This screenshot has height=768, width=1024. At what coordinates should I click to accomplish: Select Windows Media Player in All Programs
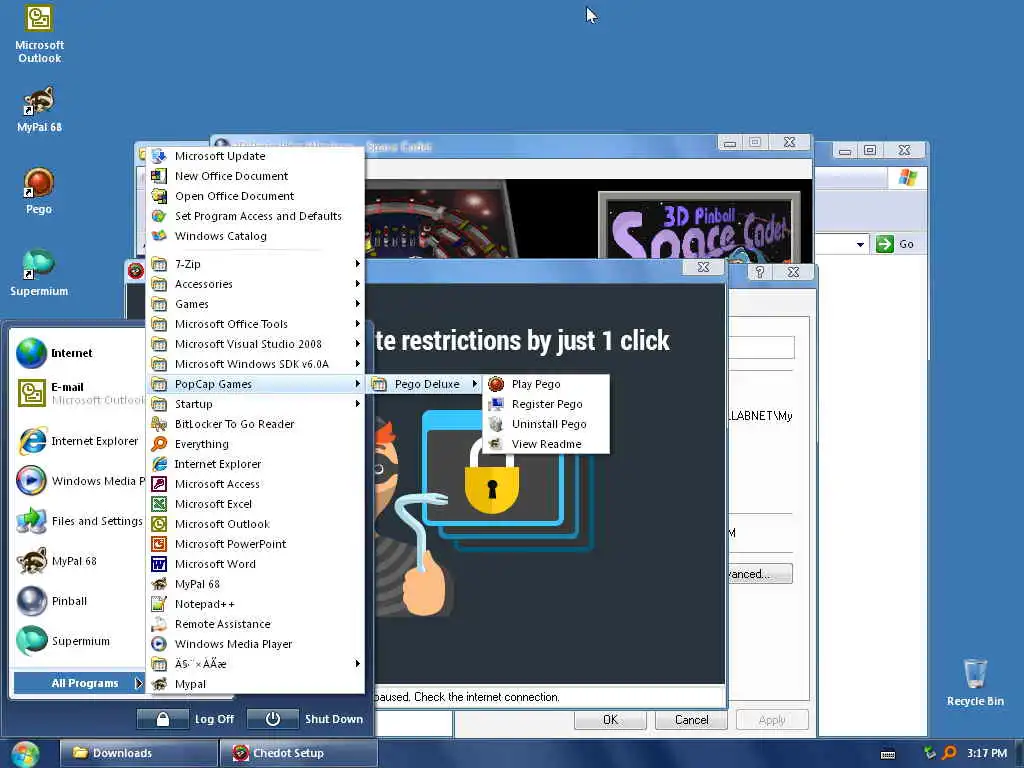[255, 644]
